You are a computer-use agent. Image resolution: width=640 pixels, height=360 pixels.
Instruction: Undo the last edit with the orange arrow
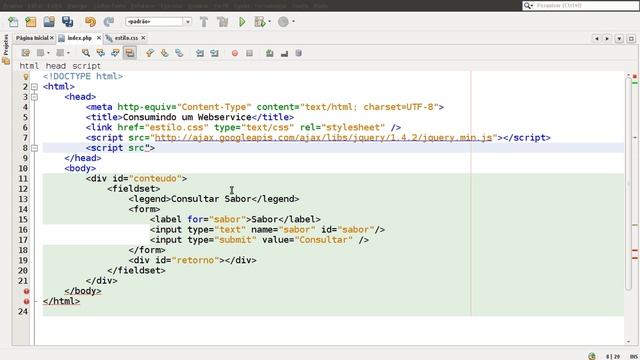90,22
